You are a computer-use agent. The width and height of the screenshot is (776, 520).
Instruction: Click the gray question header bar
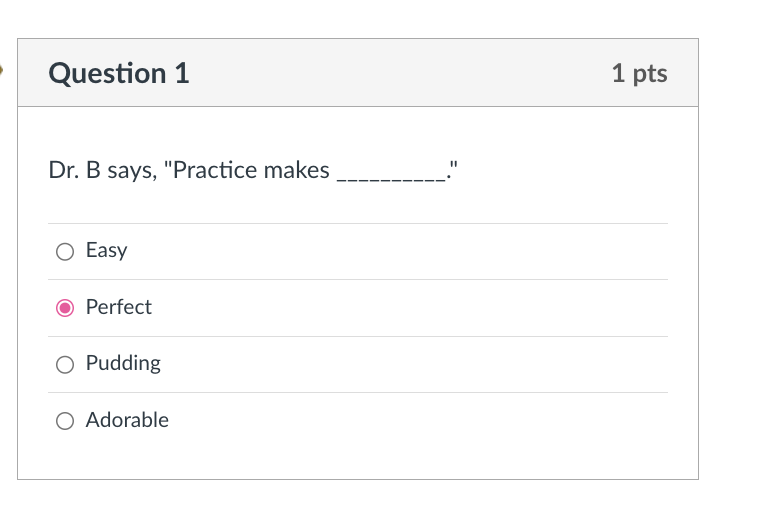(x=358, y=73)
